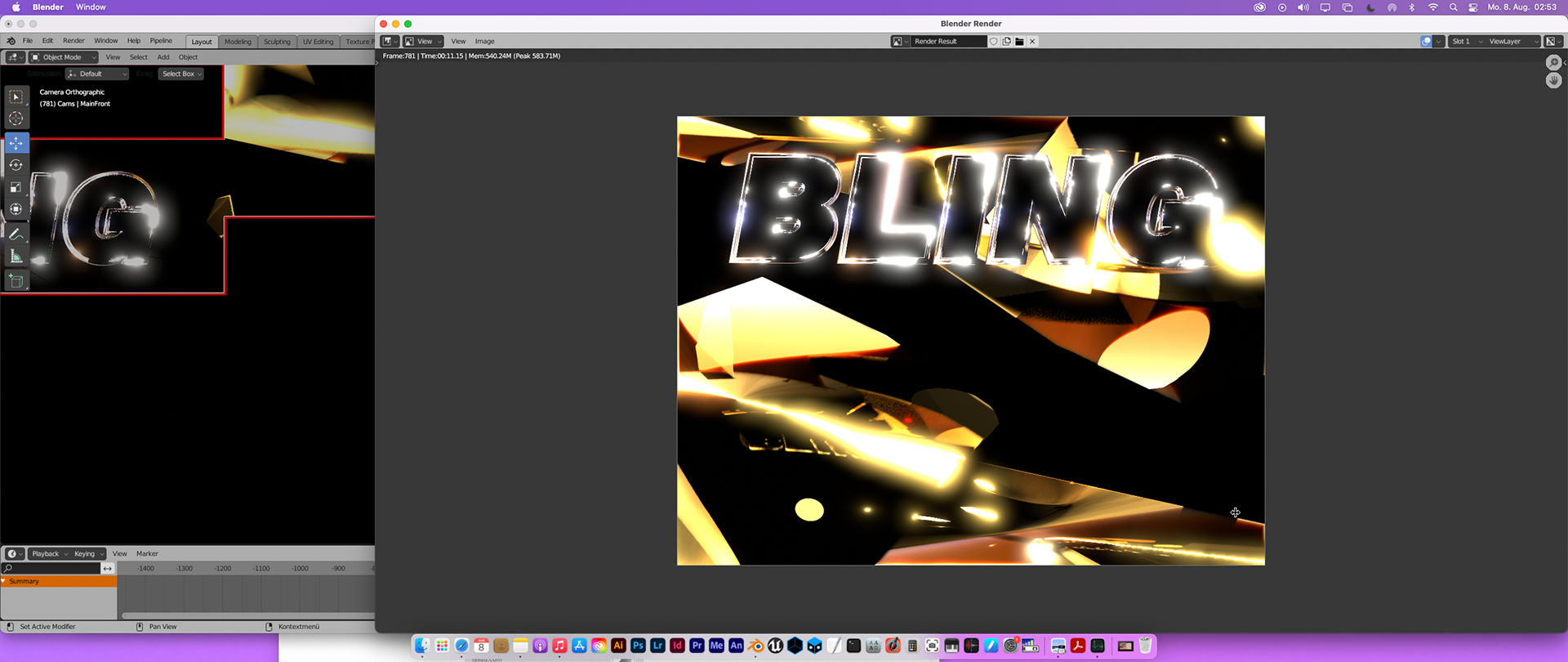Viewport: 1568px width, 662px height.
Task: Open the Pipeline menu
Action: coord(161,41)
